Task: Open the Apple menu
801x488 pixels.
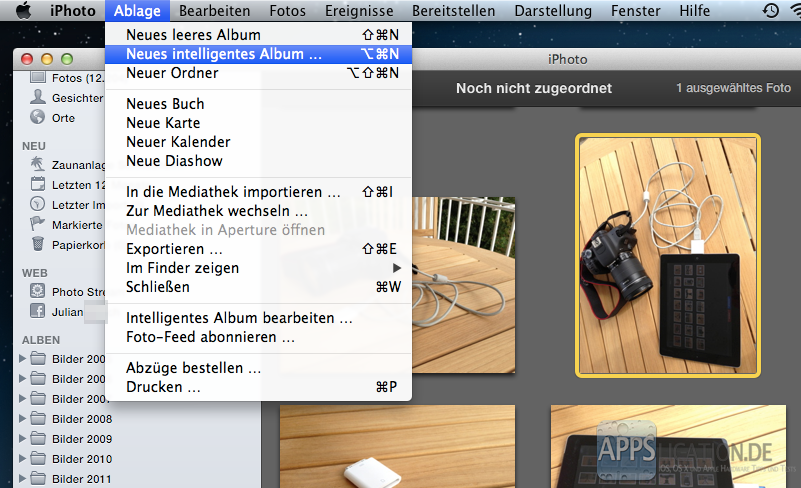Action: 23,10
